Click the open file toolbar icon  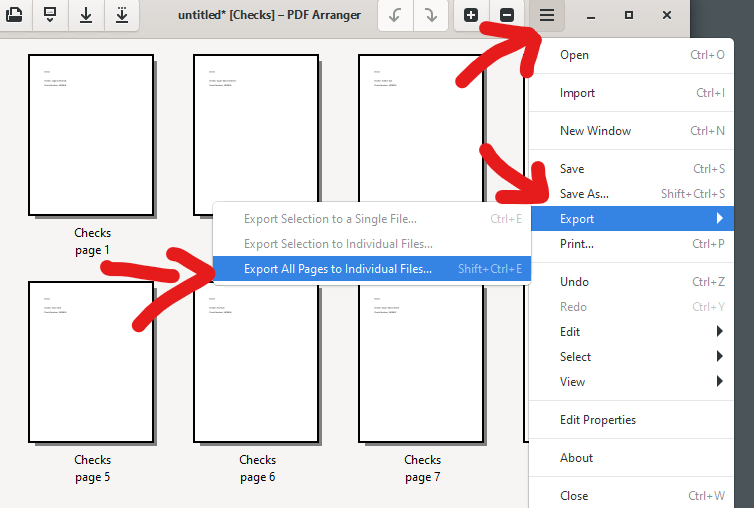click(14, 15)
